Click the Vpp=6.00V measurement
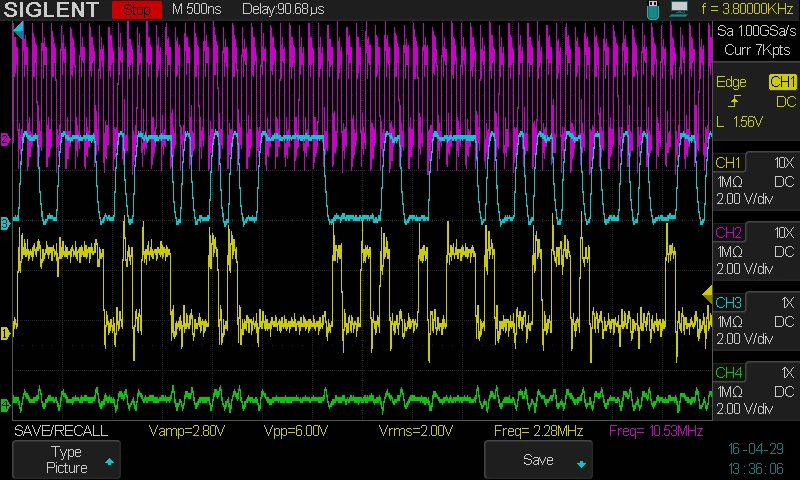The image size is (800, 480). tap(296, 431)
